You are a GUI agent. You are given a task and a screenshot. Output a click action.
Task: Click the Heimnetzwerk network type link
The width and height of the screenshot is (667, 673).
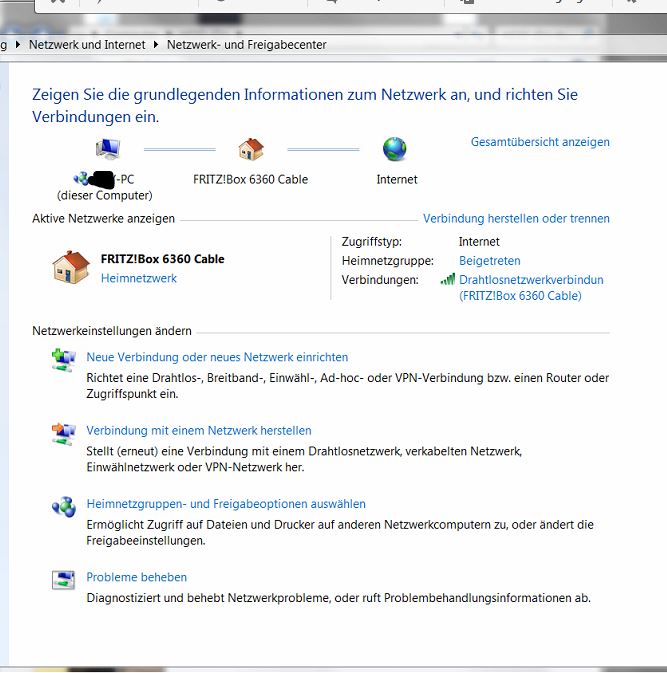coord(139,278)
